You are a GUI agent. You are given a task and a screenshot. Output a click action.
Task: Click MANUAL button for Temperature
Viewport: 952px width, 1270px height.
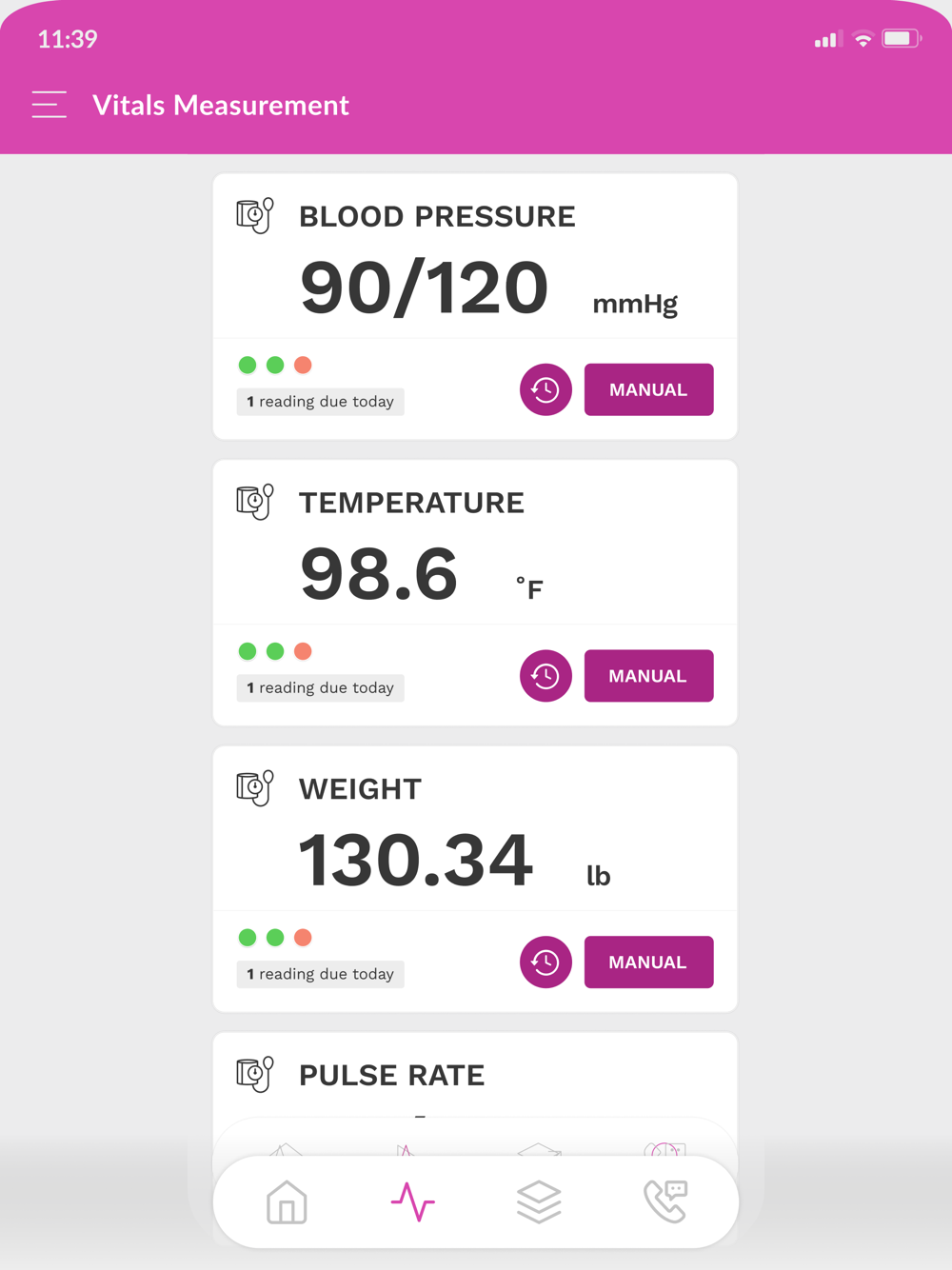648,676
